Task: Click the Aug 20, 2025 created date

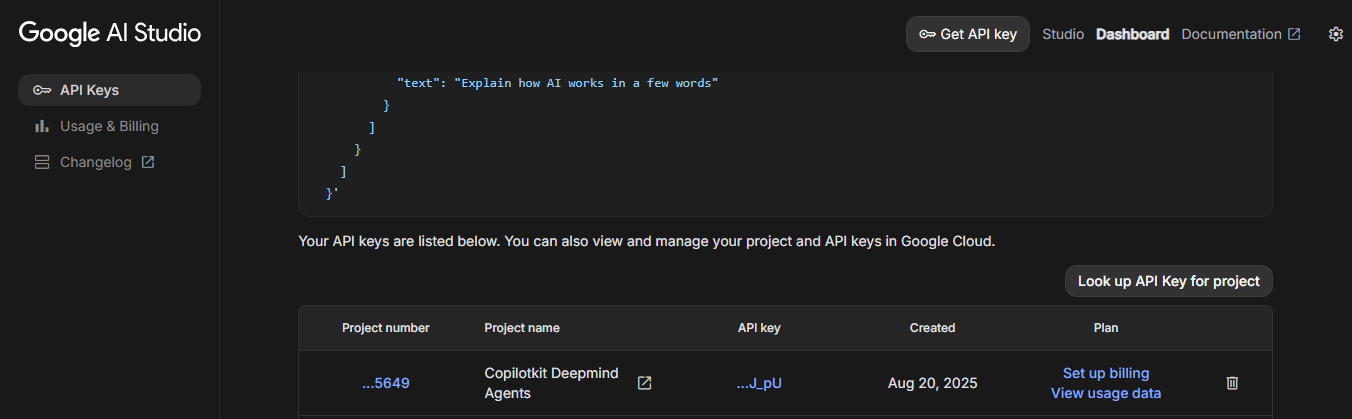Action: 932,383
